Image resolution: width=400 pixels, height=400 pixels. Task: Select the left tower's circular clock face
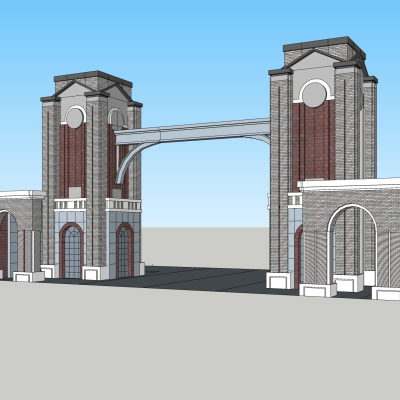click(x=75, y=118)
